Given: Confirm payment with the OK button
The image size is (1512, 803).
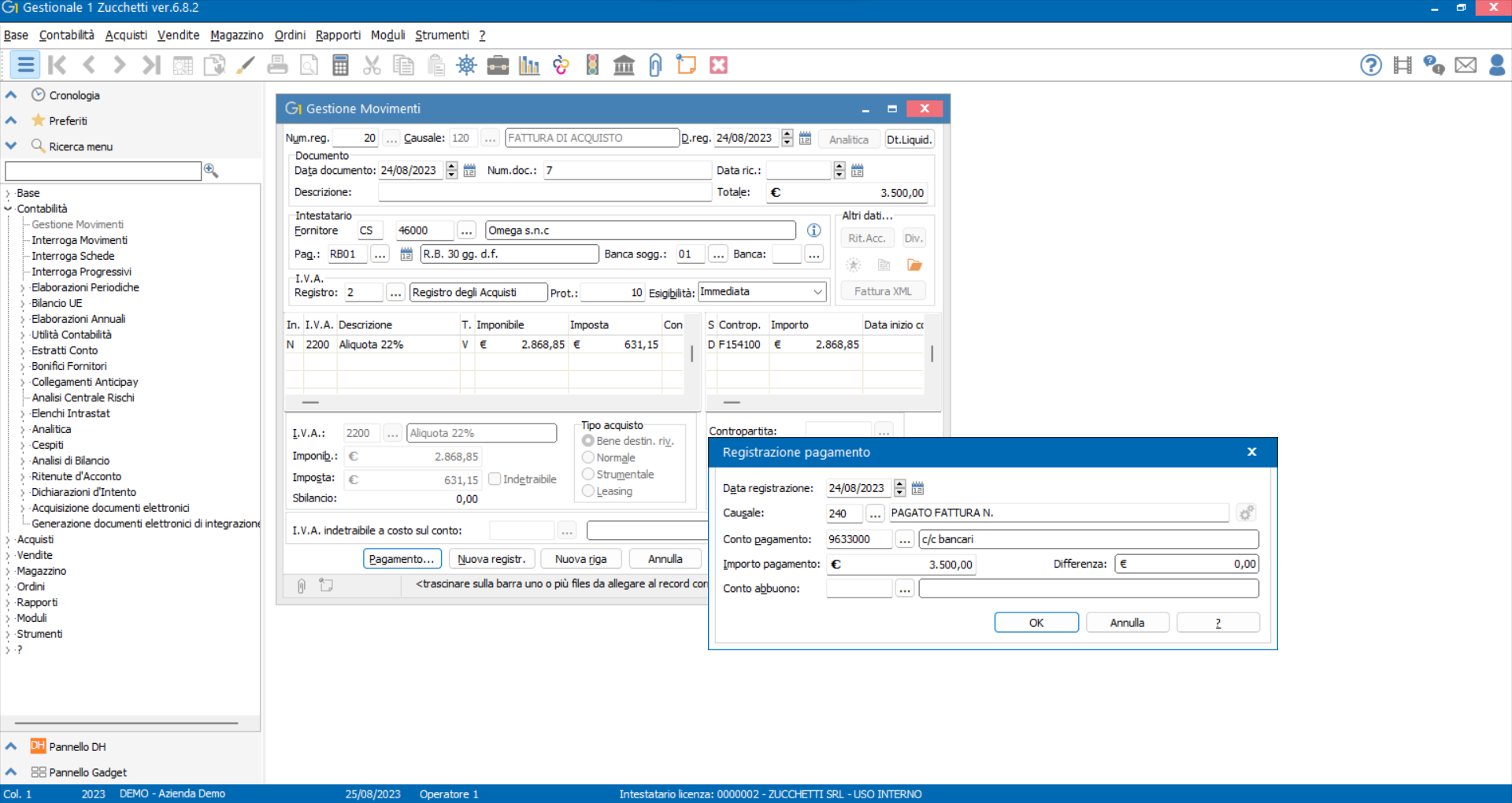Looking at the screenshot, I should 1036,622.
